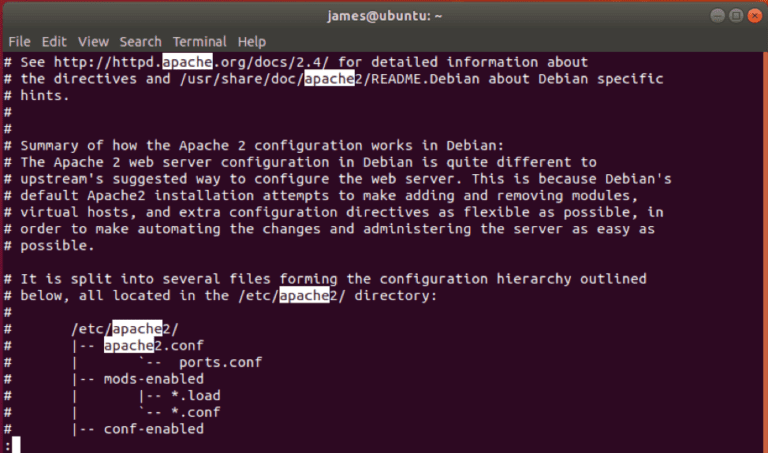Click the 'default Apache2 installation' text
The height and width of the screenshot is (453, 768).
click(x=137, y=196)
